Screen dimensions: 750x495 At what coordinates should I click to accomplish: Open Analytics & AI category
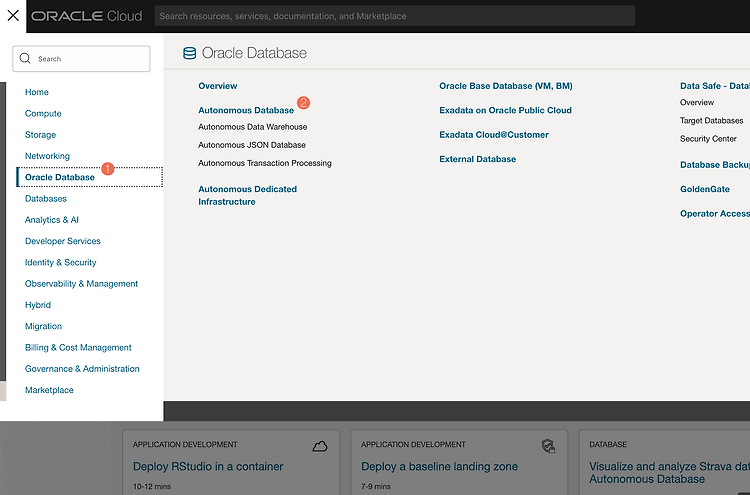pos(52,220)
